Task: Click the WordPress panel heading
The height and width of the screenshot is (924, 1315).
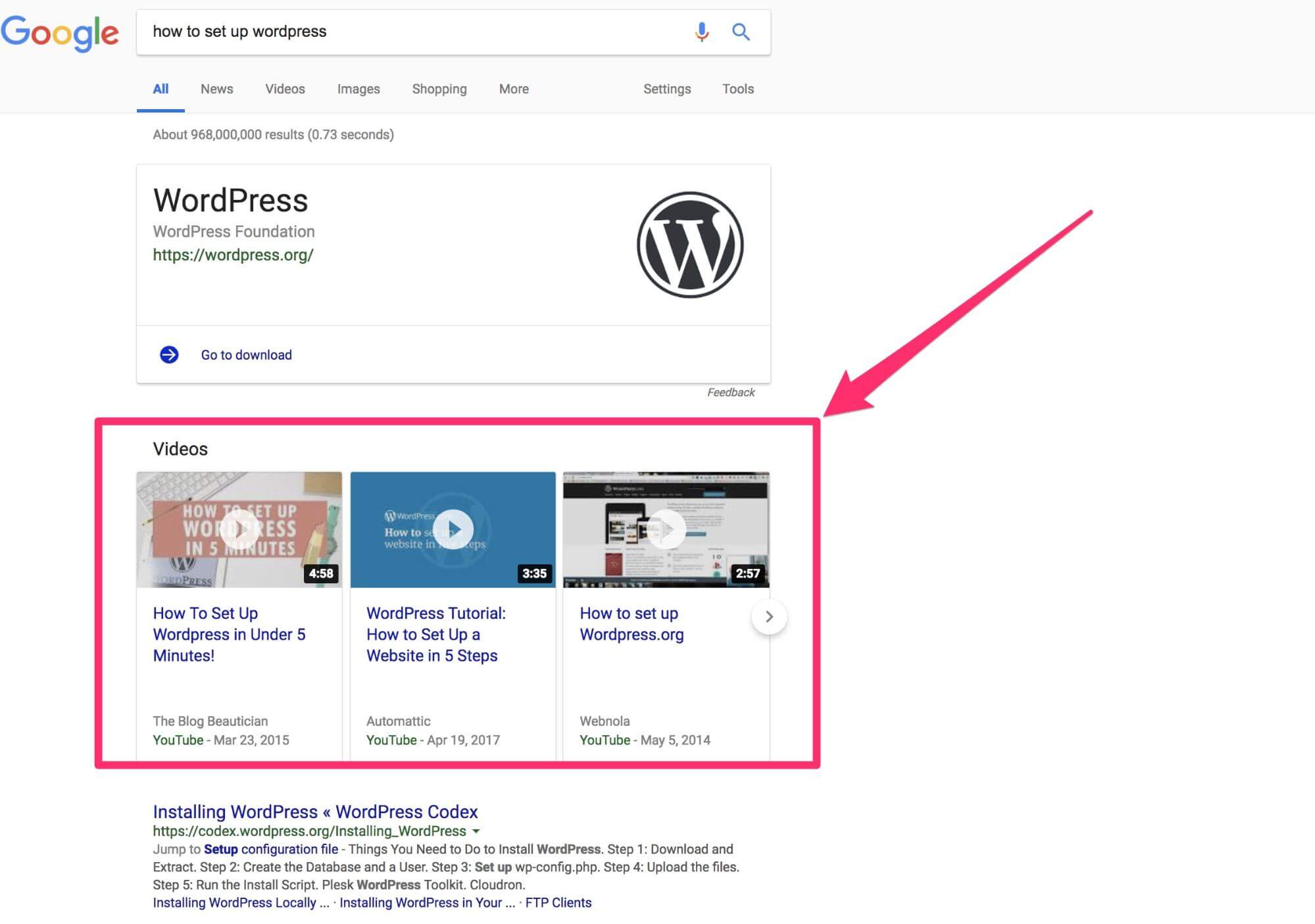Action: (x=230, y=201)
